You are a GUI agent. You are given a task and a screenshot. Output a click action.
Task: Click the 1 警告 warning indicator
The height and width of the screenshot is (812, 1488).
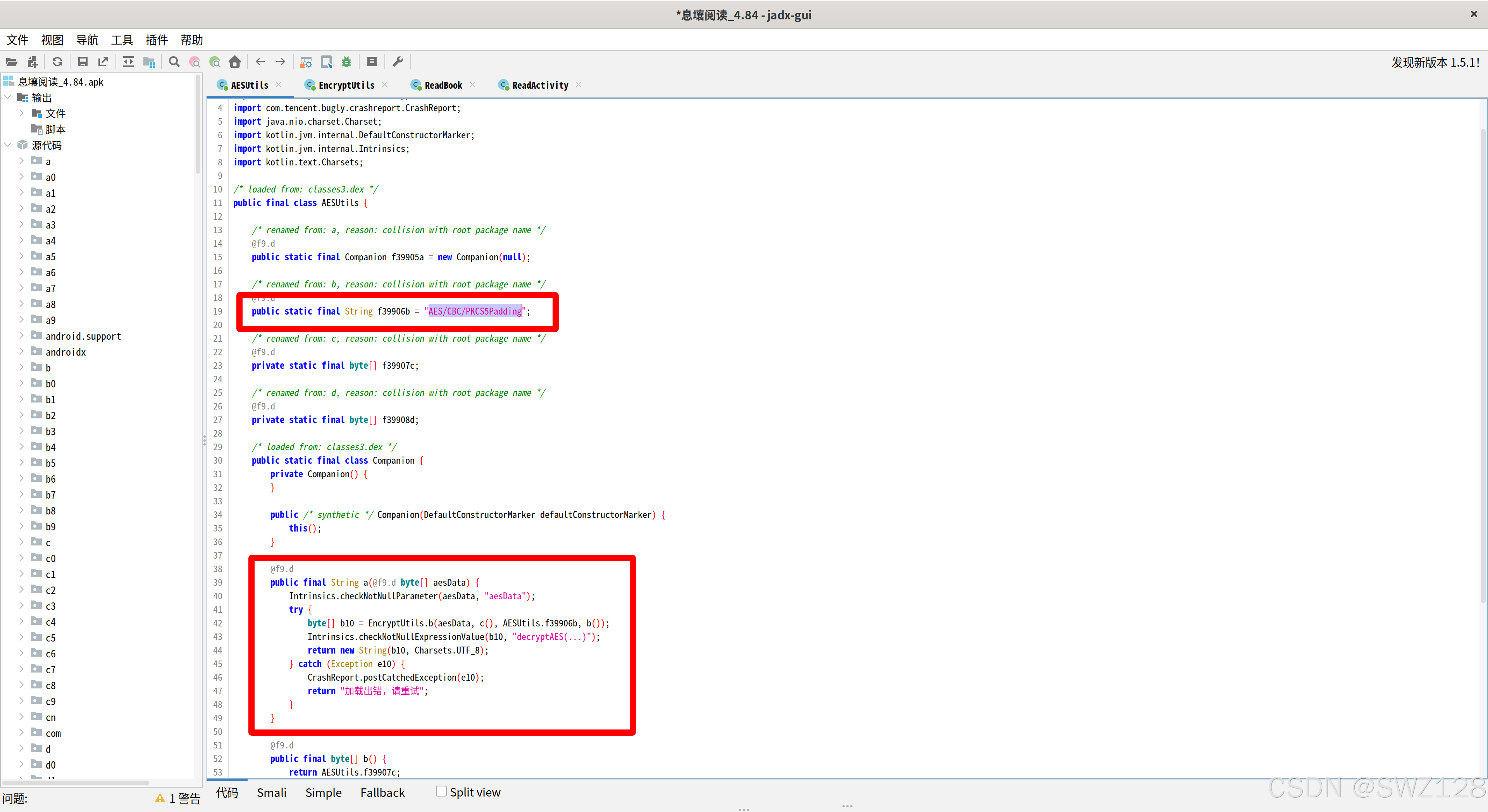coord(178,798)
